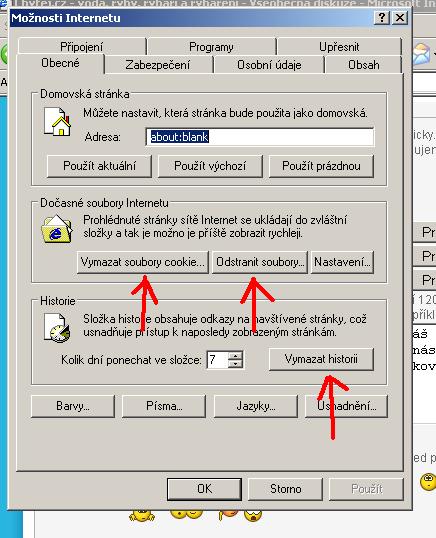Viewport: 436px width, 538px height.
Task: Click the yellow smiley emoticon at right
Action: tap(428, 481)
